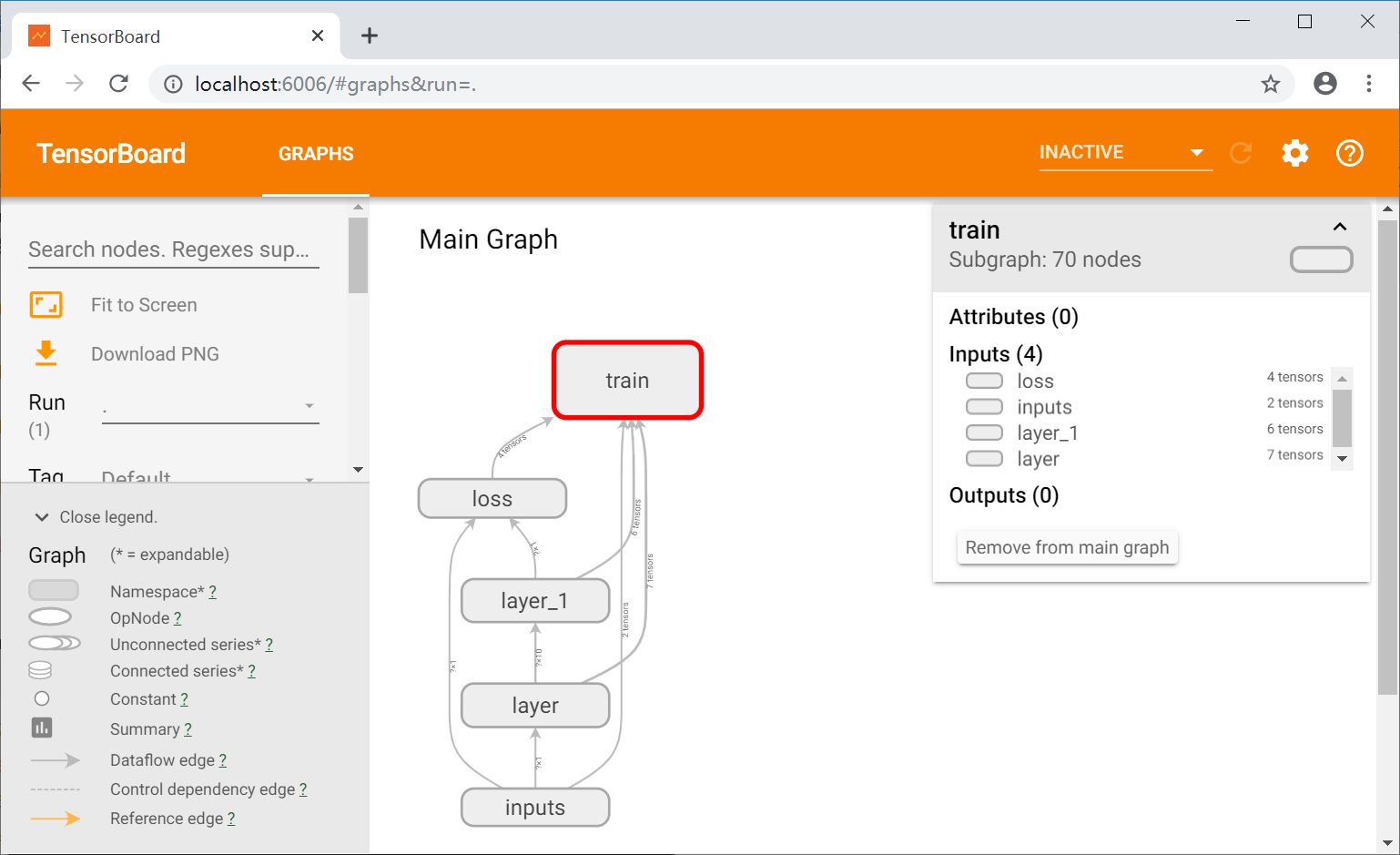Viewport: 1400px width, 855px height.
Task: Open Namespace help question link
Action: click(212, 592)
